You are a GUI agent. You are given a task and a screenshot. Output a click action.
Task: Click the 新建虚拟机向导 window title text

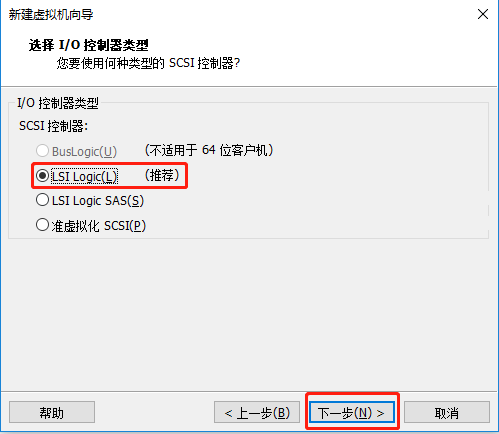coord(51,15)
